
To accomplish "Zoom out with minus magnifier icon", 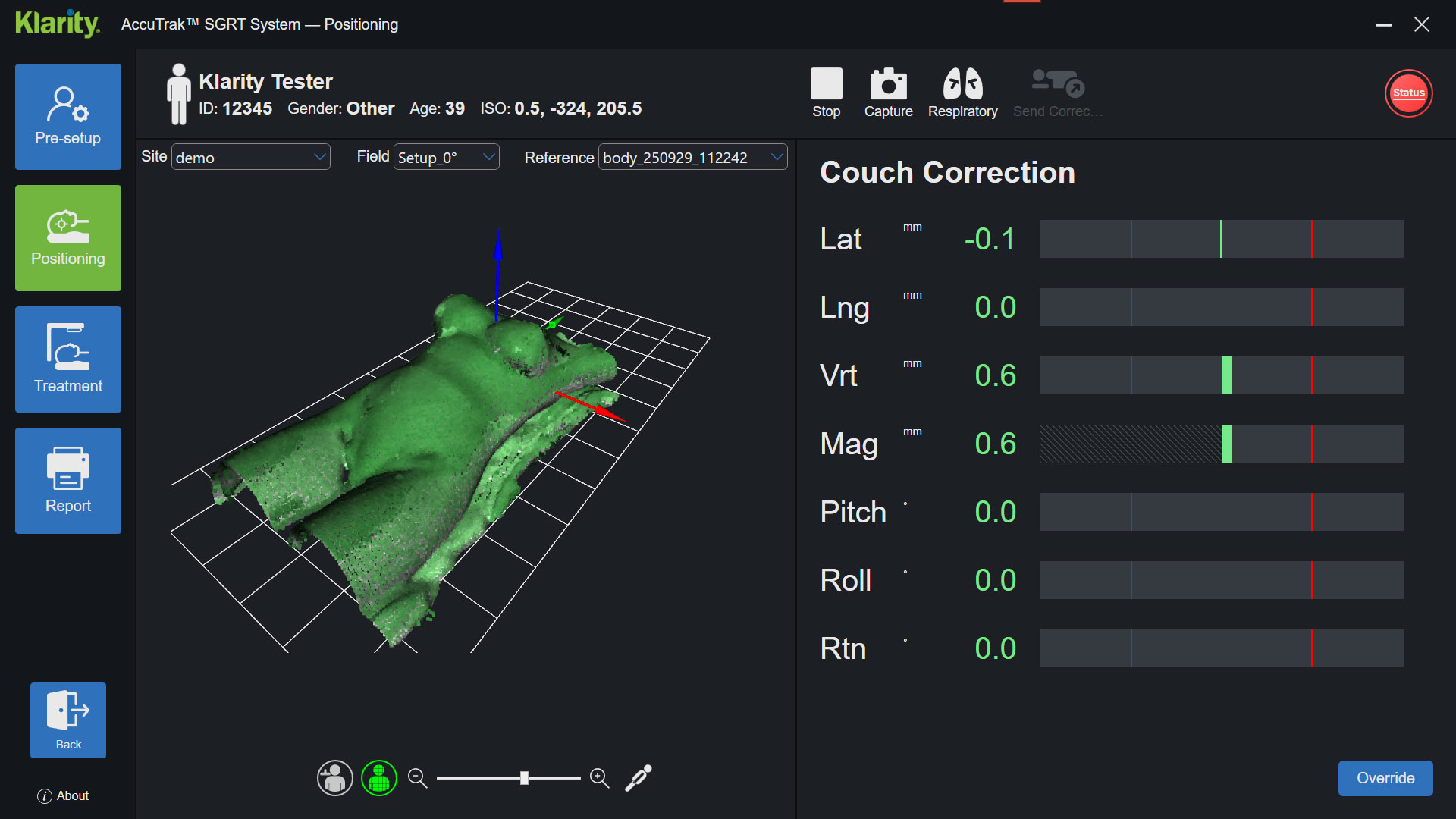I will coord(417,778).
